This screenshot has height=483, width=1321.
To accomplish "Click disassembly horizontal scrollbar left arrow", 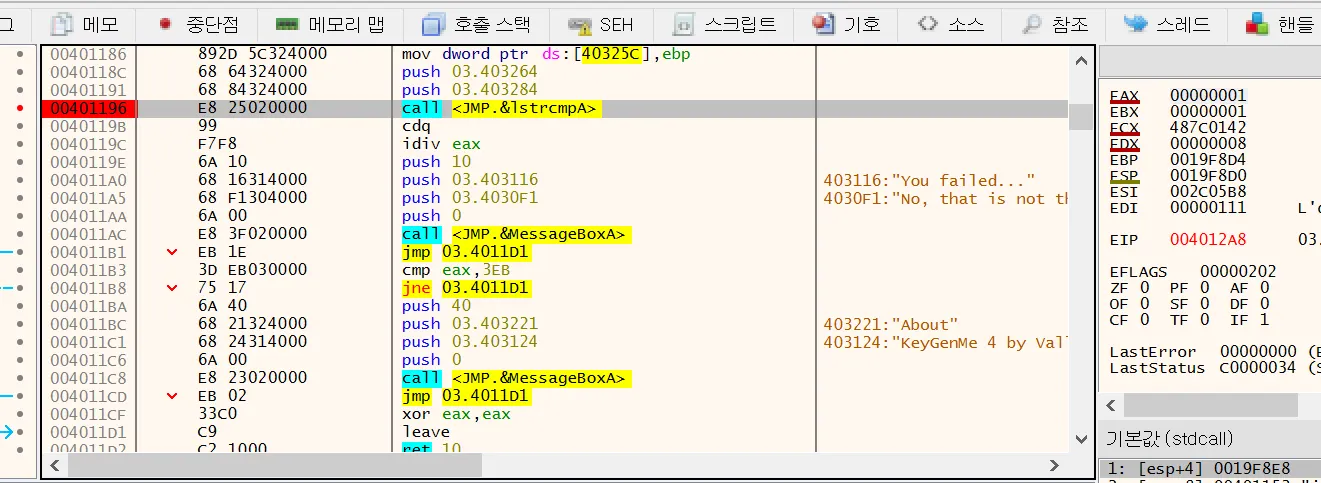I will pyautogui.click(x=56, y=465).
